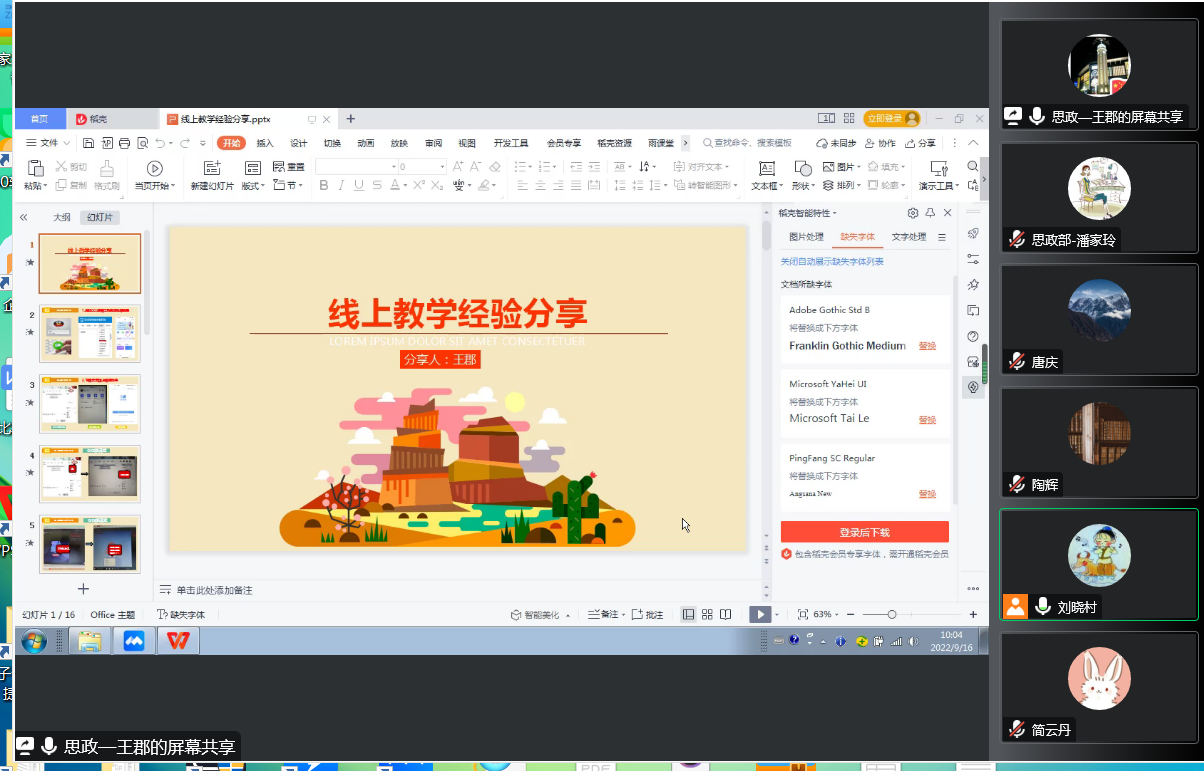This screenshot has width=1204, height=771.
Task: Click the help question-mark icon in right sidebar
Action: (x=973, y=336)
